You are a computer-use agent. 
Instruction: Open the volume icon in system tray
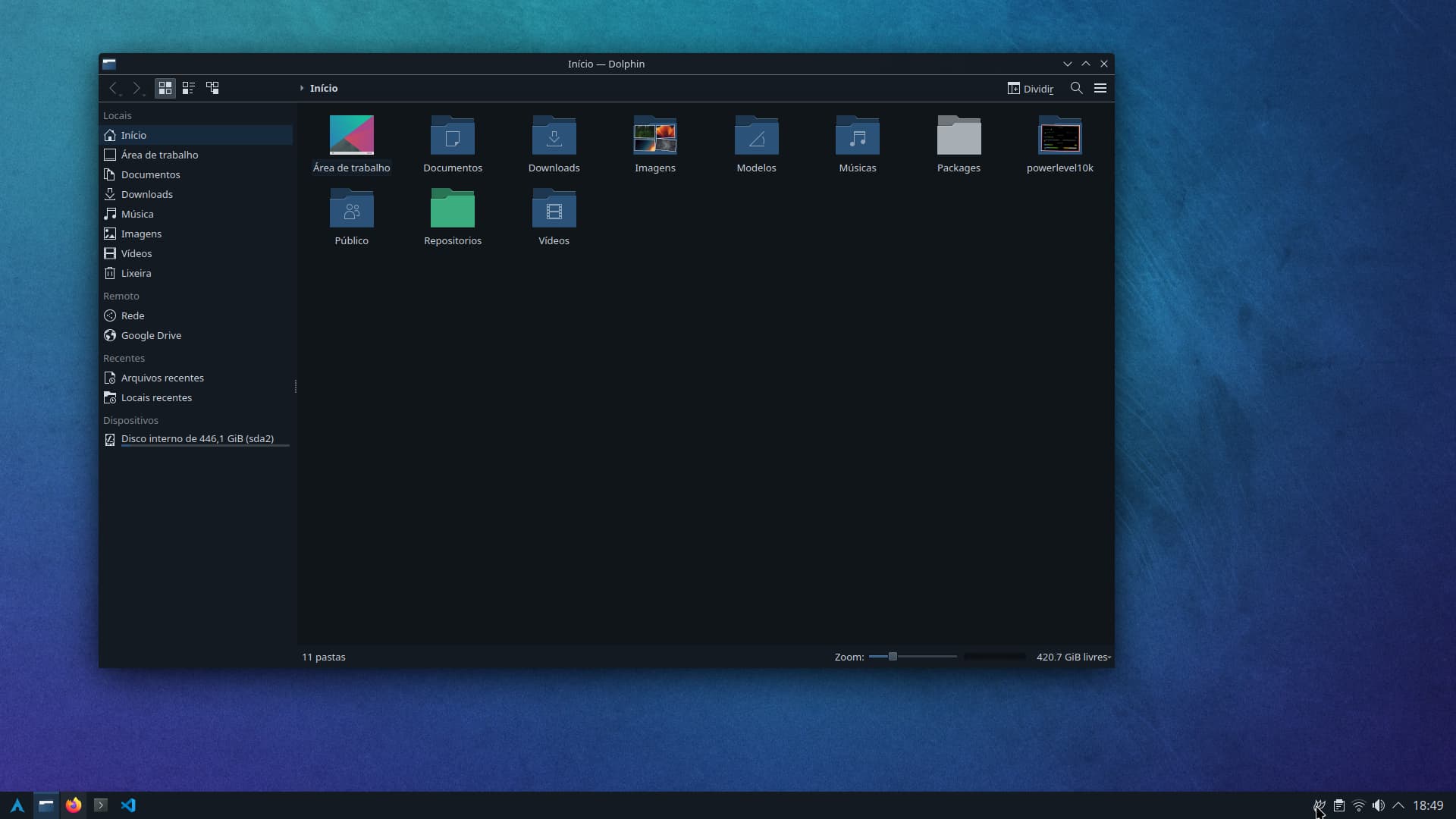point(1378,805)
